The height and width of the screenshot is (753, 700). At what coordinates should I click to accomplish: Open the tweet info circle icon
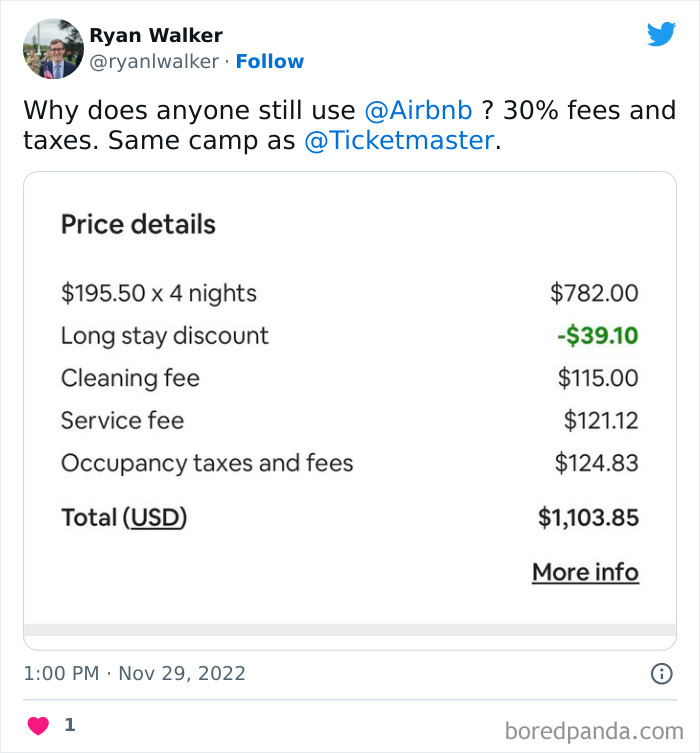(661, 674)
